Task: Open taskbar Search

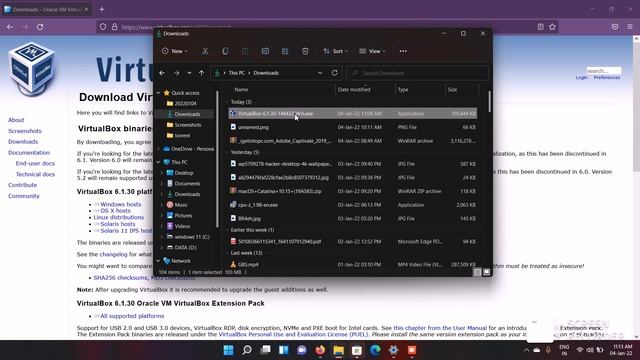Action: [x=247, y=350]
